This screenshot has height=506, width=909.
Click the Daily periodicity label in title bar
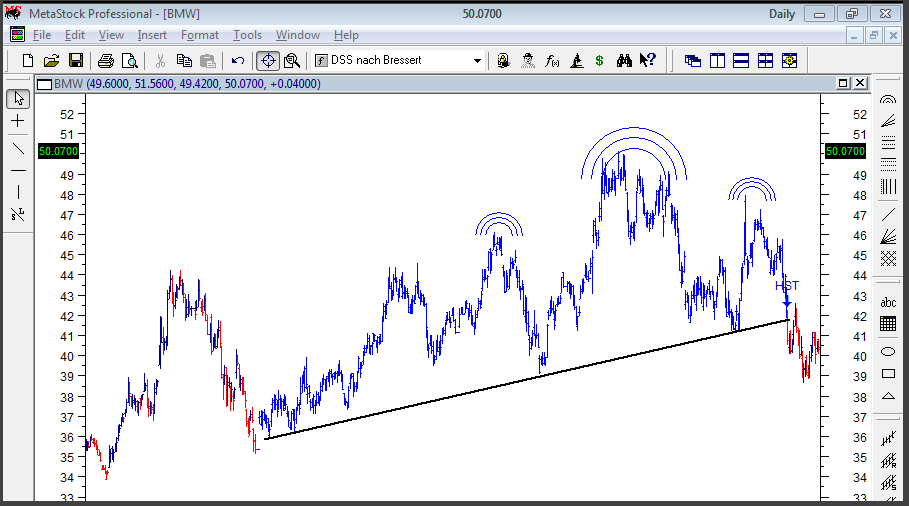pyautogui.click(x=781, y=14)
